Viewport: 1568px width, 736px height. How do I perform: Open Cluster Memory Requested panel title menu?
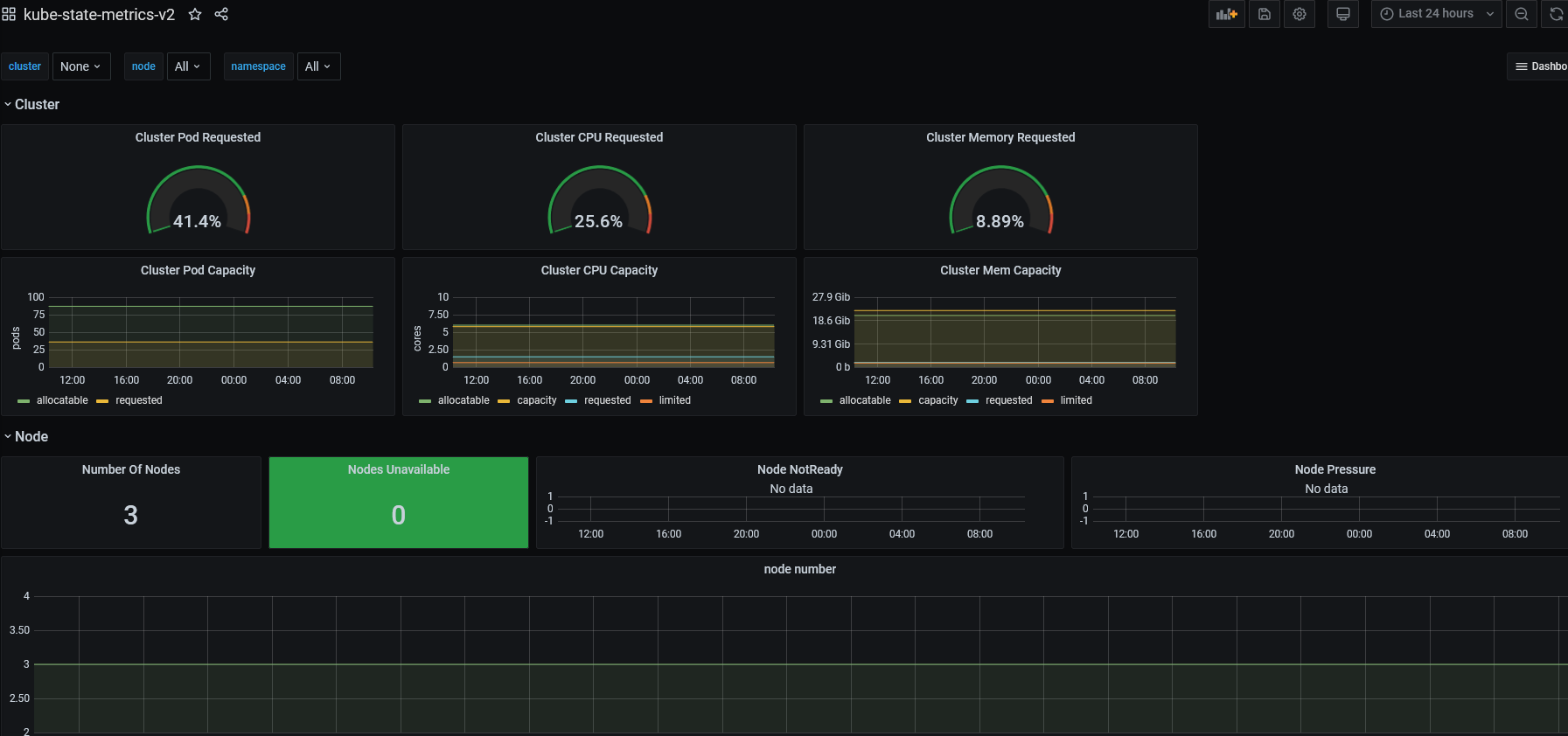(1000, 137)
